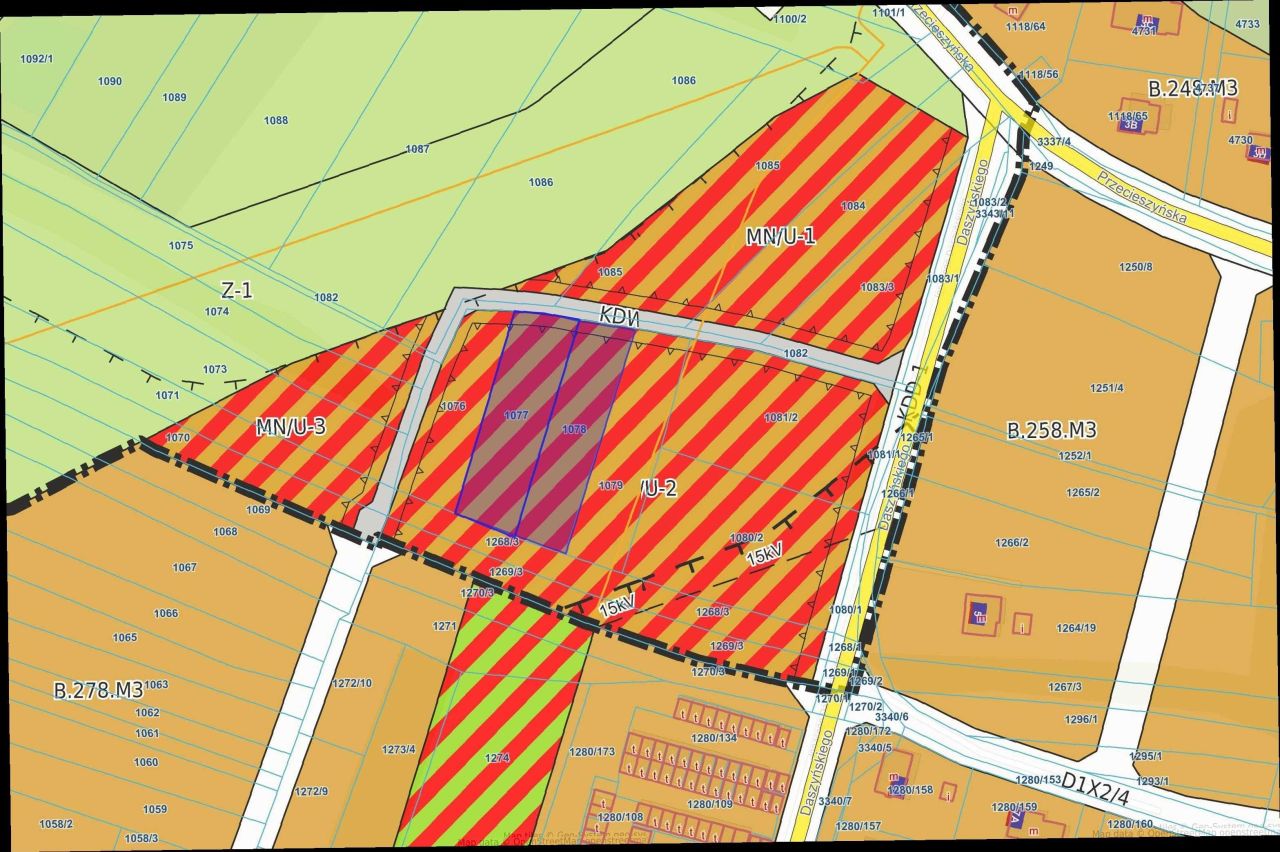Click parcel 1088

276,120
